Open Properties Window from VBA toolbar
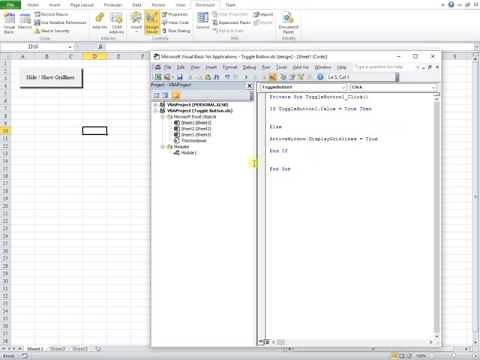 pos(292,77)
